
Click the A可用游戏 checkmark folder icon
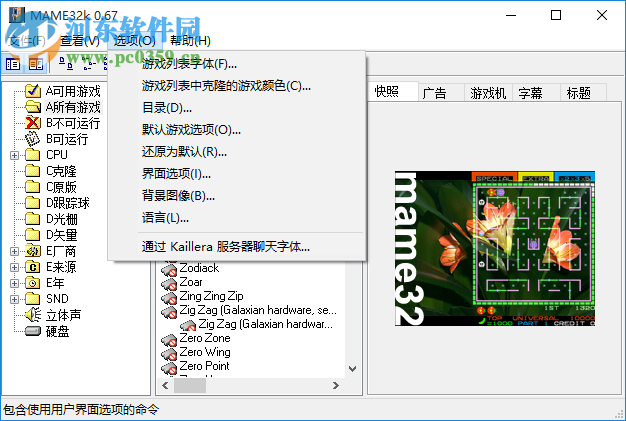(33, 91)
